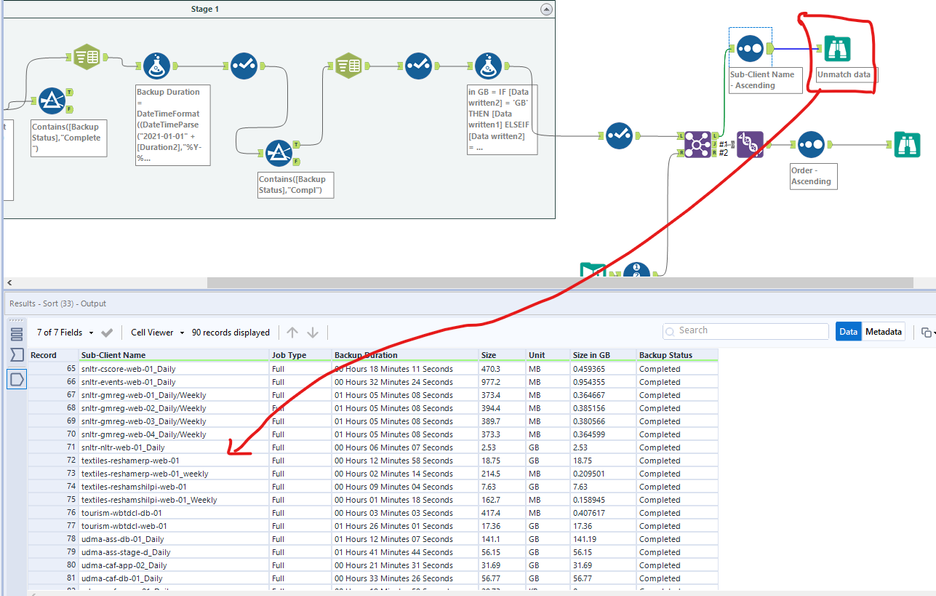Click cell 'snltr-events-web-01_Daily'
The width and height of the screenshot is (936, 596).
click(174, 382)
